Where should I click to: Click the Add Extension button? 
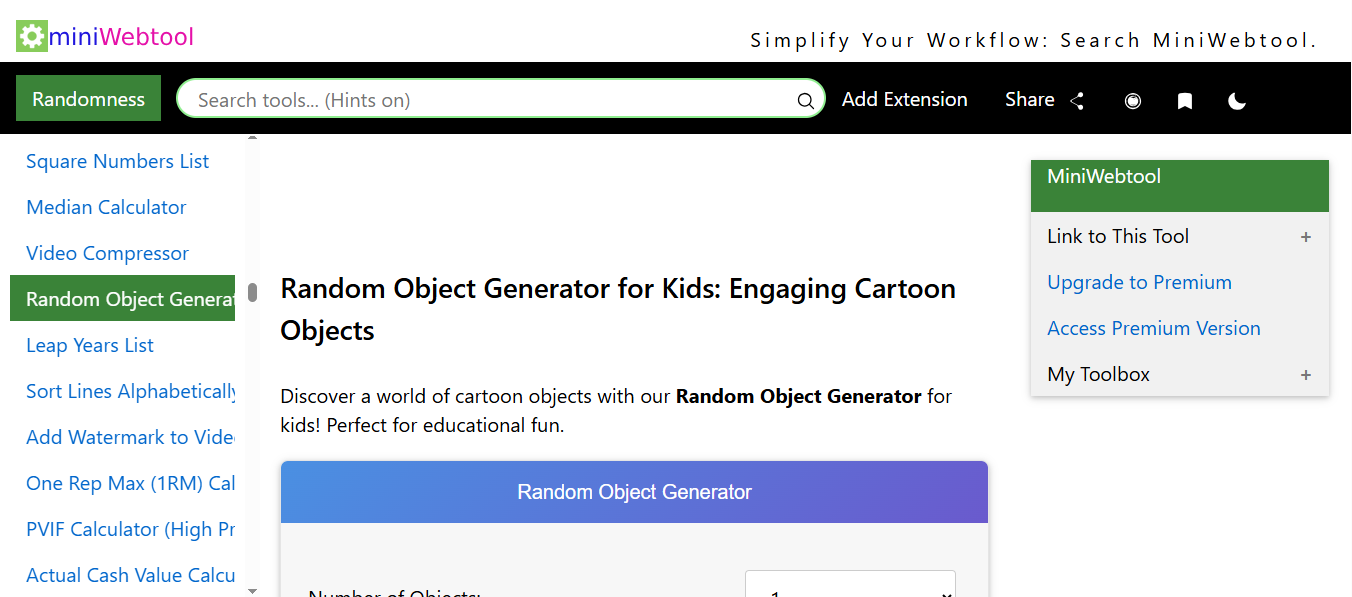point(904,99)
